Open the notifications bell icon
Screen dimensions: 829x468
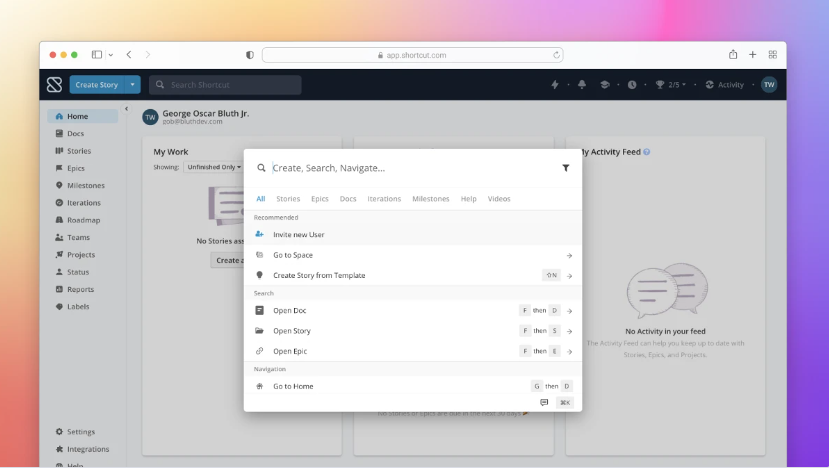582,85
